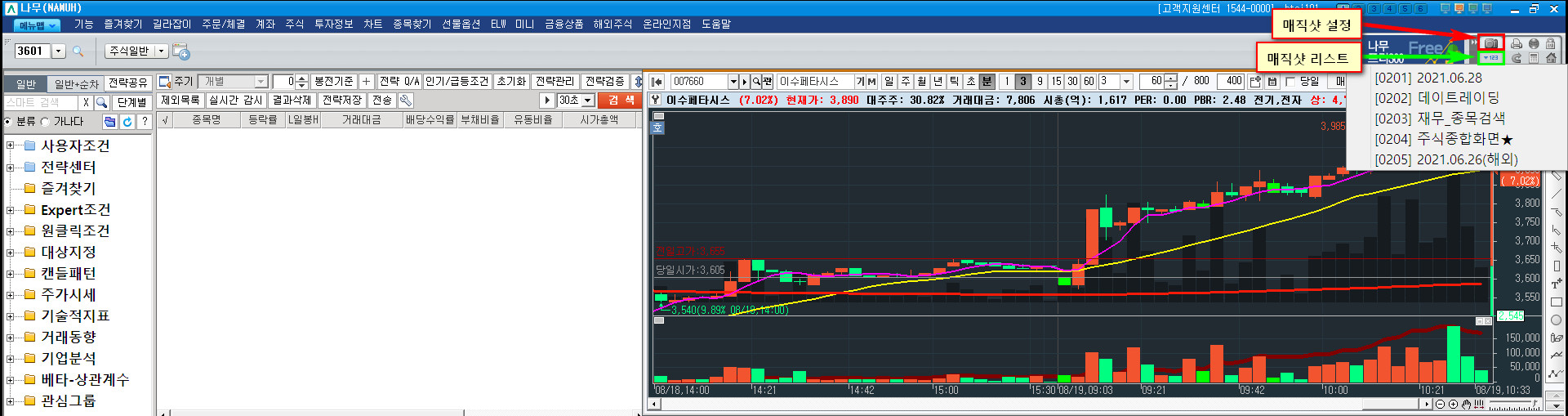Select the rectangle drawing tool

(x=1557, y=302)
